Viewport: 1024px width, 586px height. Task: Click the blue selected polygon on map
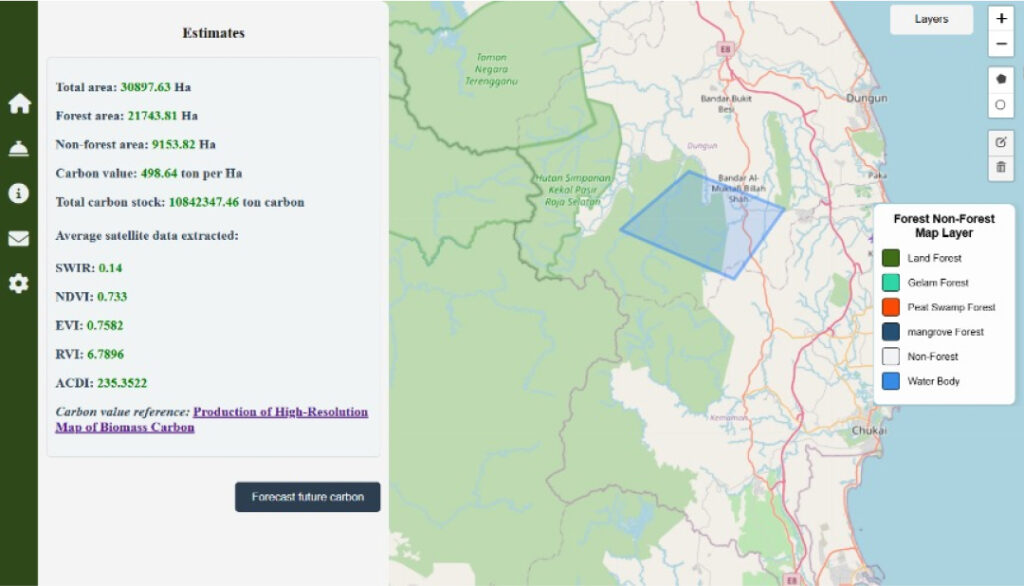[700, 225]
